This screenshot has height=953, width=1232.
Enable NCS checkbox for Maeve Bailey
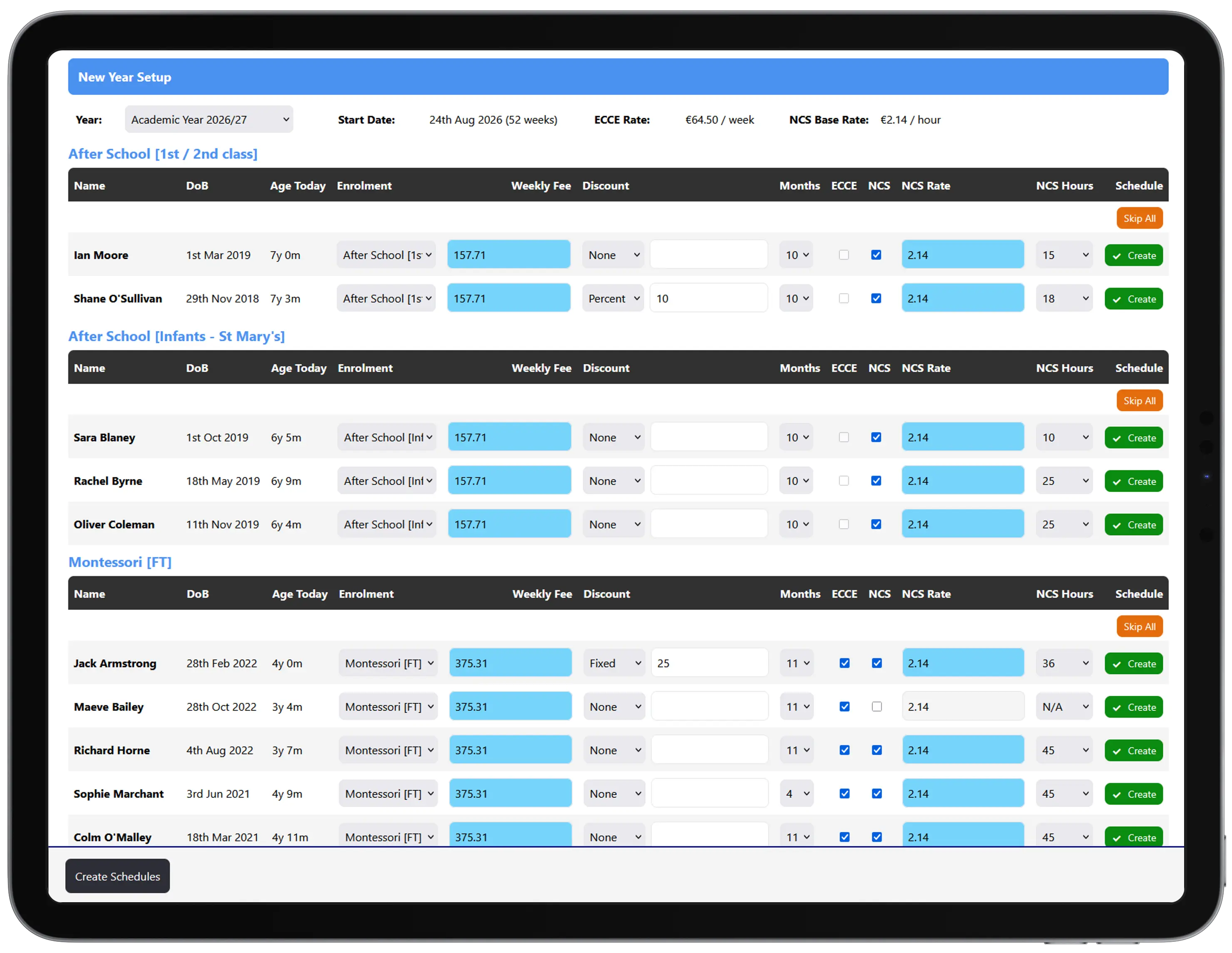pyautogui.click(x=877, y=707)
